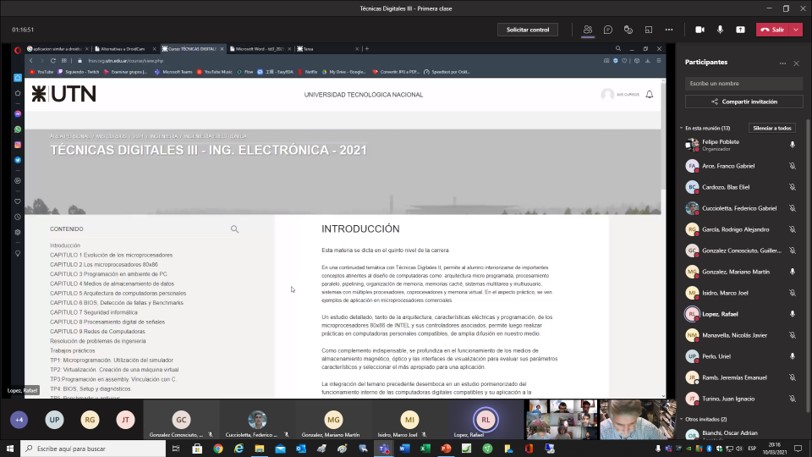
Task: Click the Netflix bookmark
Action: tap(308, 72)
